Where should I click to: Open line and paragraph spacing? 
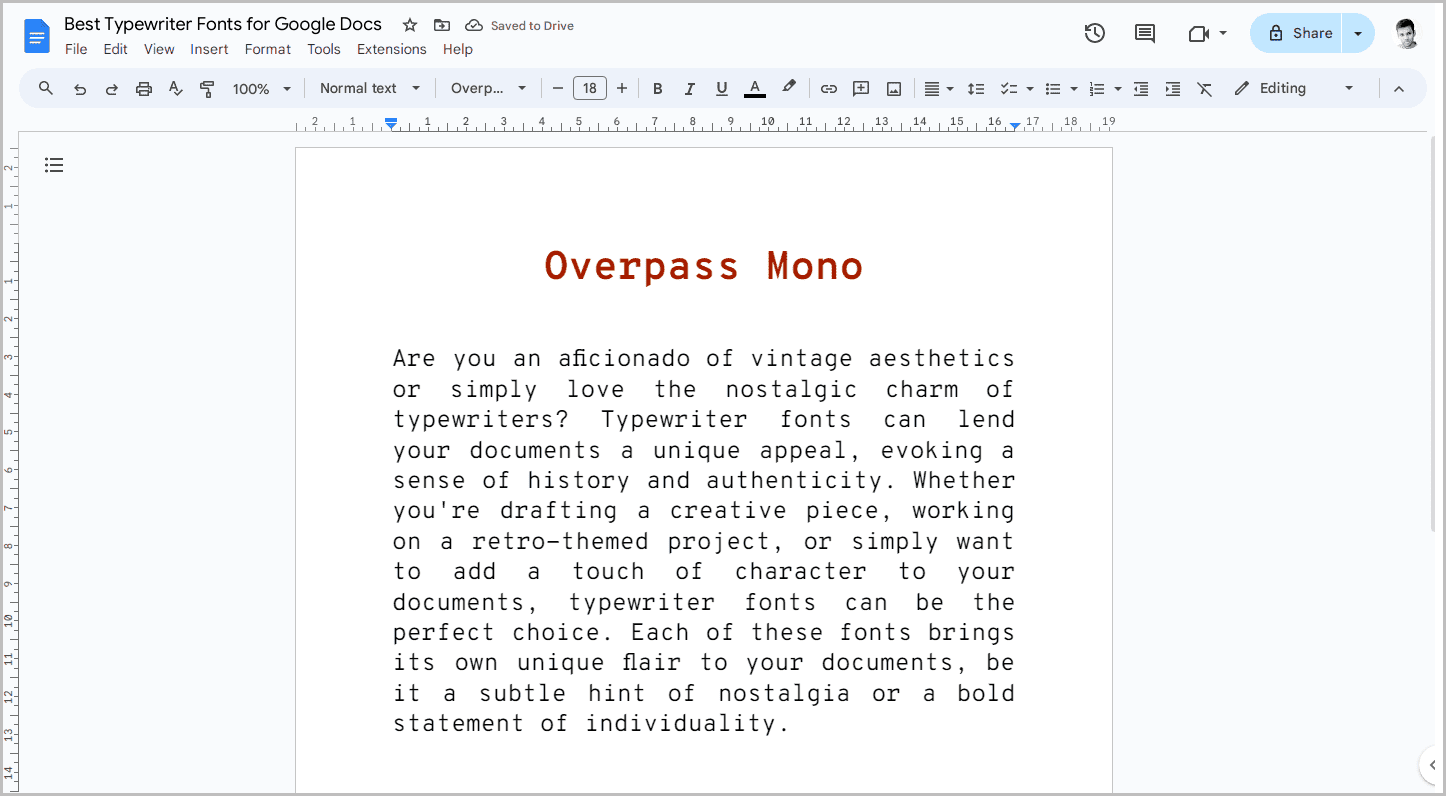977,89
